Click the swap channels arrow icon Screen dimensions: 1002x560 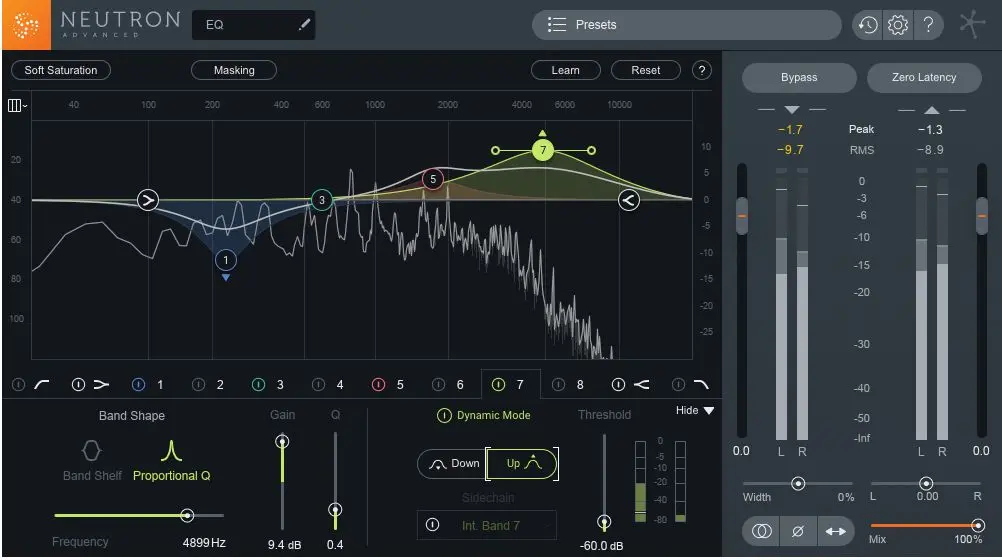coord(834,533)
